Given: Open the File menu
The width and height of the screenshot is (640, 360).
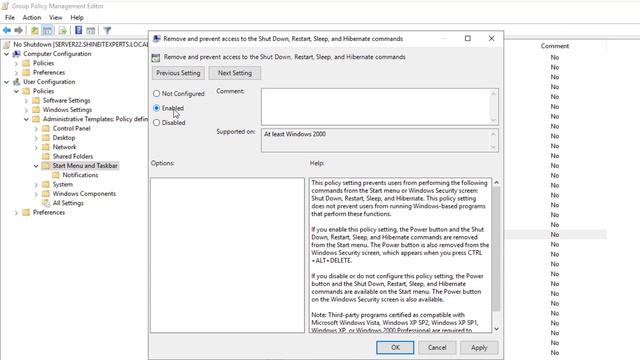Looking at the screenshot, I should click(x=10, y=18).
